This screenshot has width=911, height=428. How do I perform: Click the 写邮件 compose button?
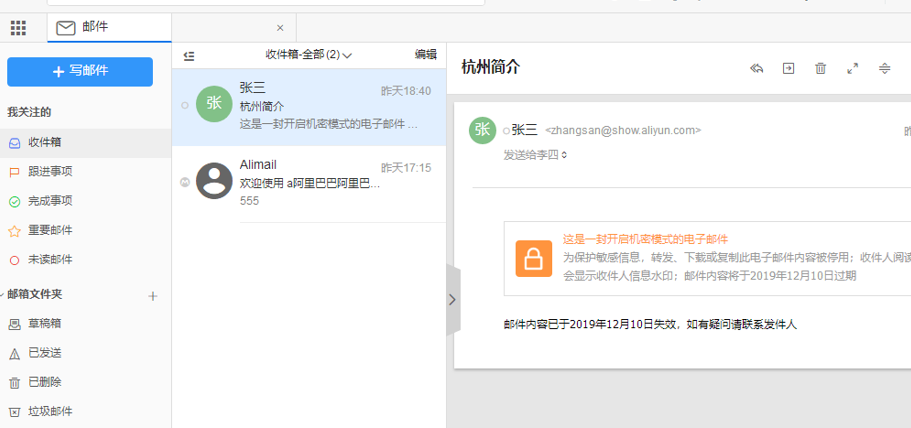coord(80,71)
